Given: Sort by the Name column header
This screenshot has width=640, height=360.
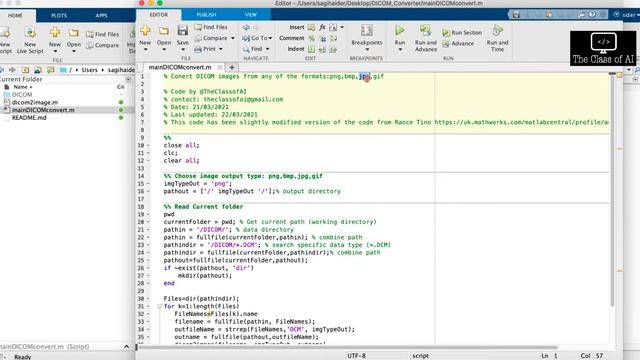Looking at the screenshot, I should coord(22,87).
